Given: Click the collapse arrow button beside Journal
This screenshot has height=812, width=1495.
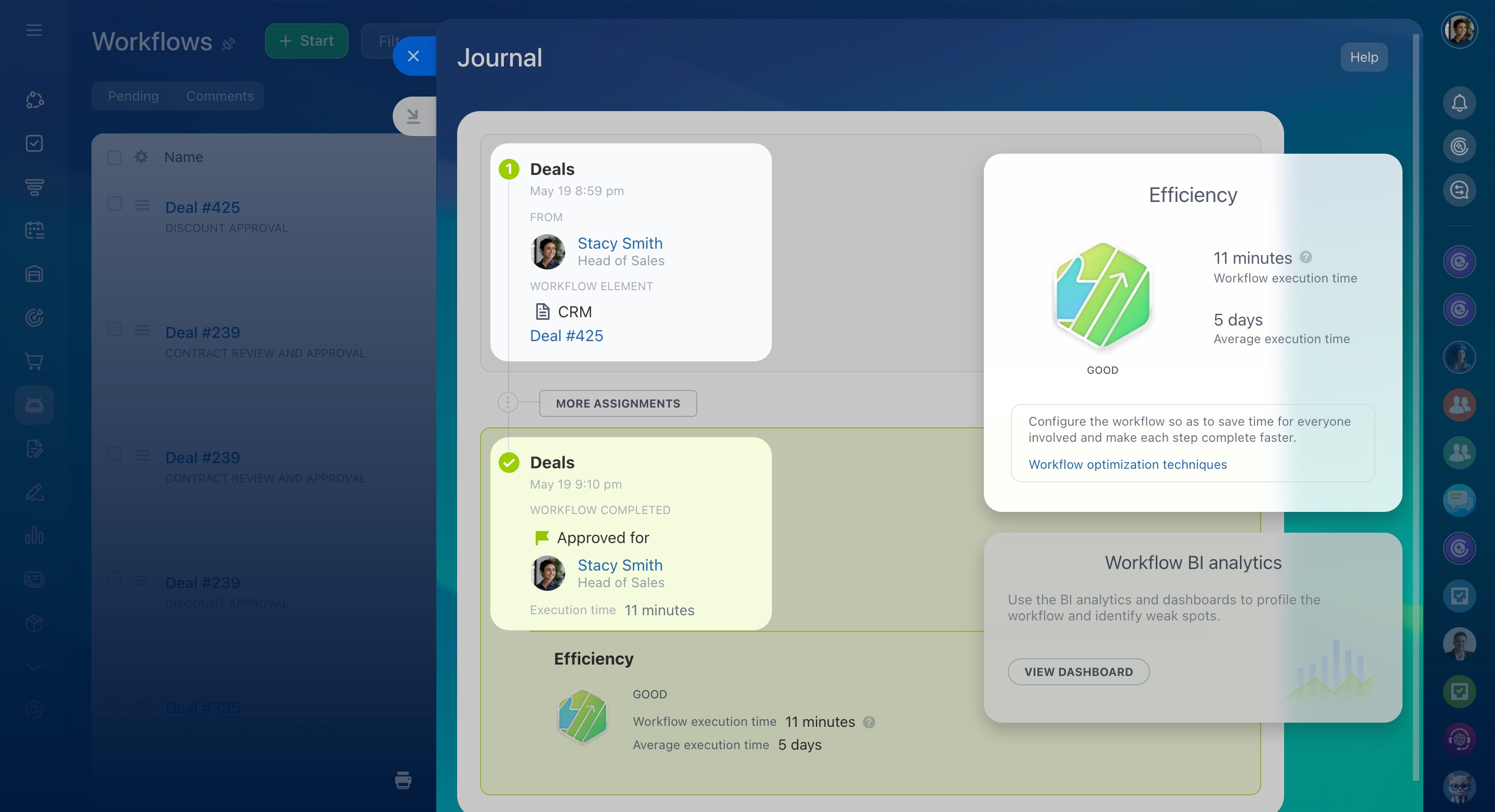Looking at the screenshot, I should (413, 116).
